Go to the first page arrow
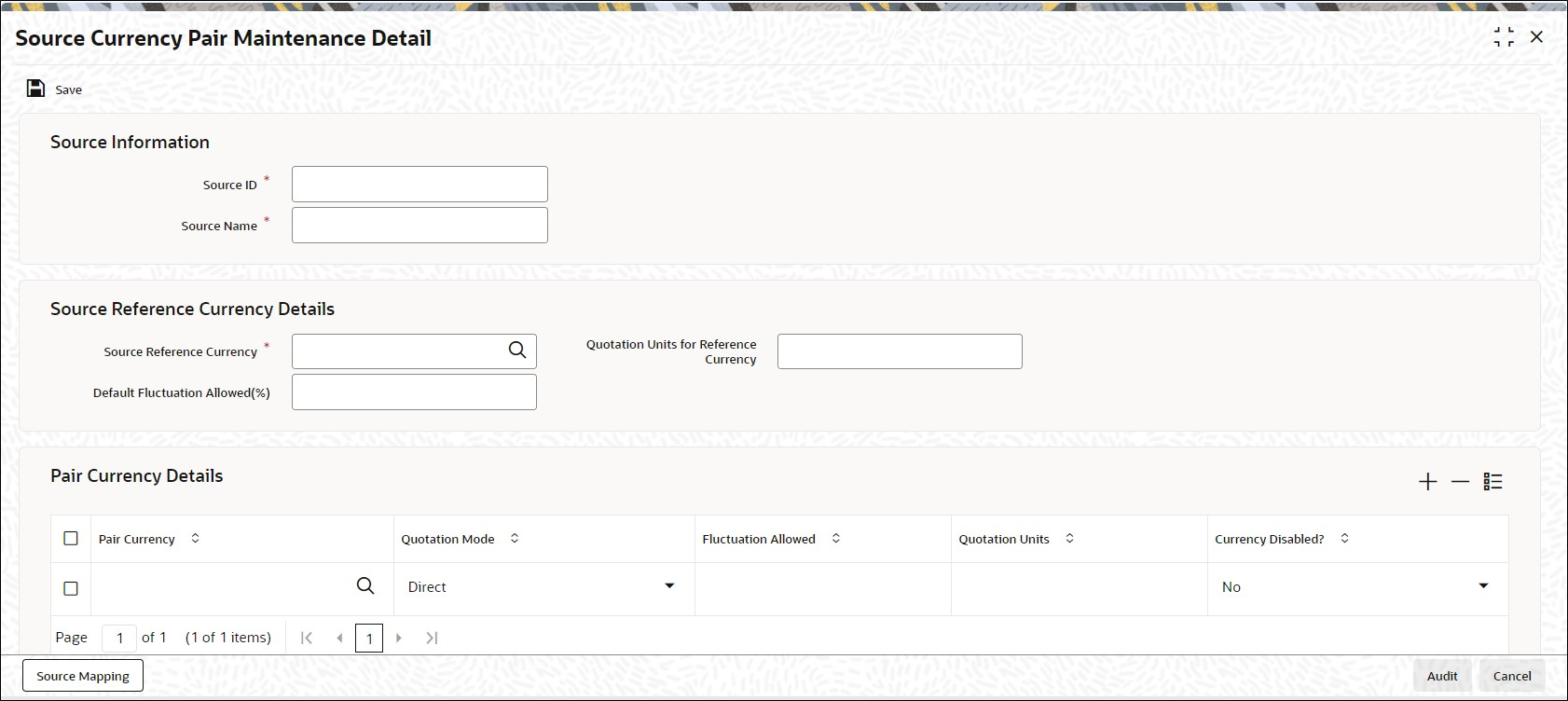The height and width of the screenshot is (701, 1568). pyautogui.click(x=307, y=638)
